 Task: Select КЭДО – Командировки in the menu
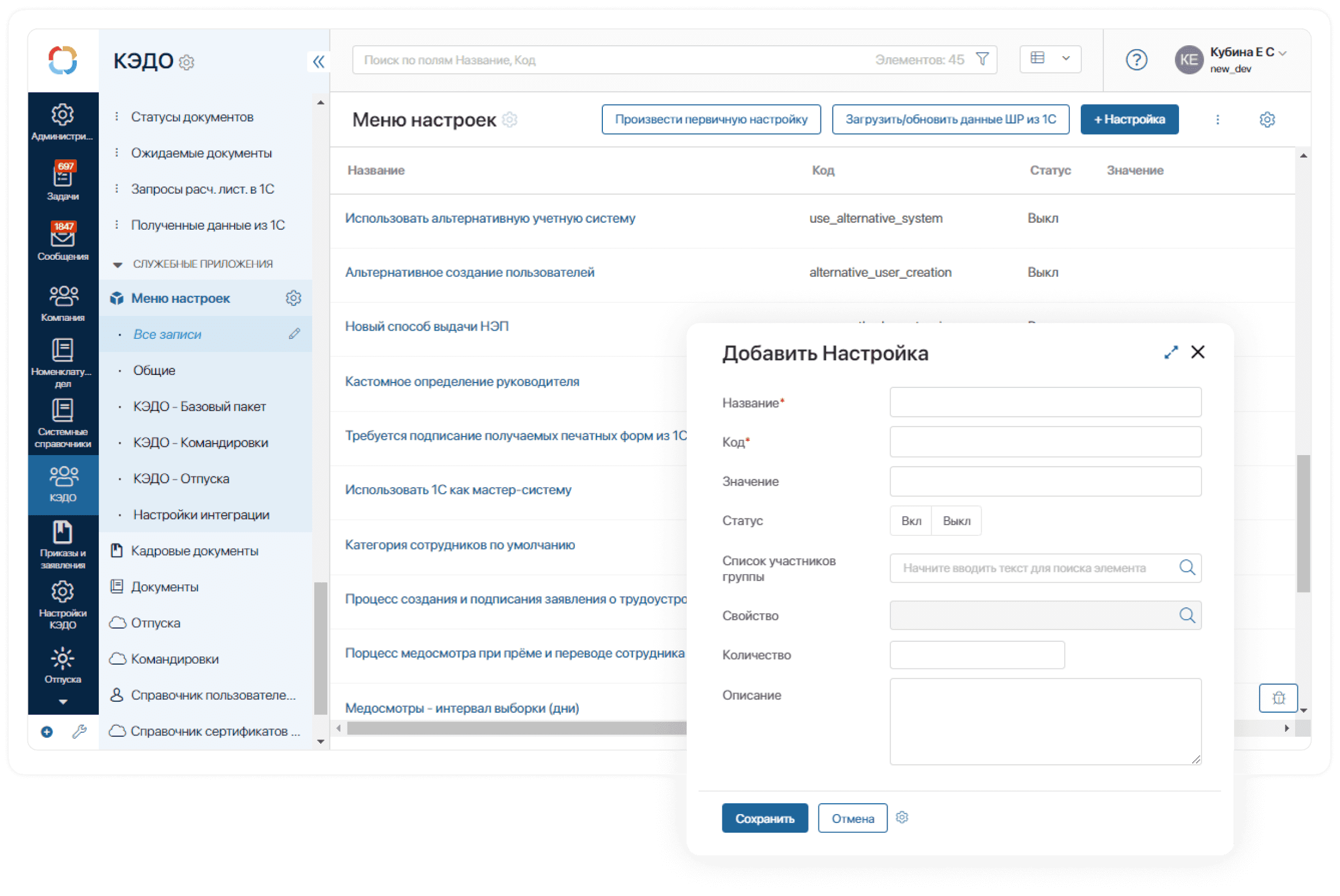[x=200, y=443]
